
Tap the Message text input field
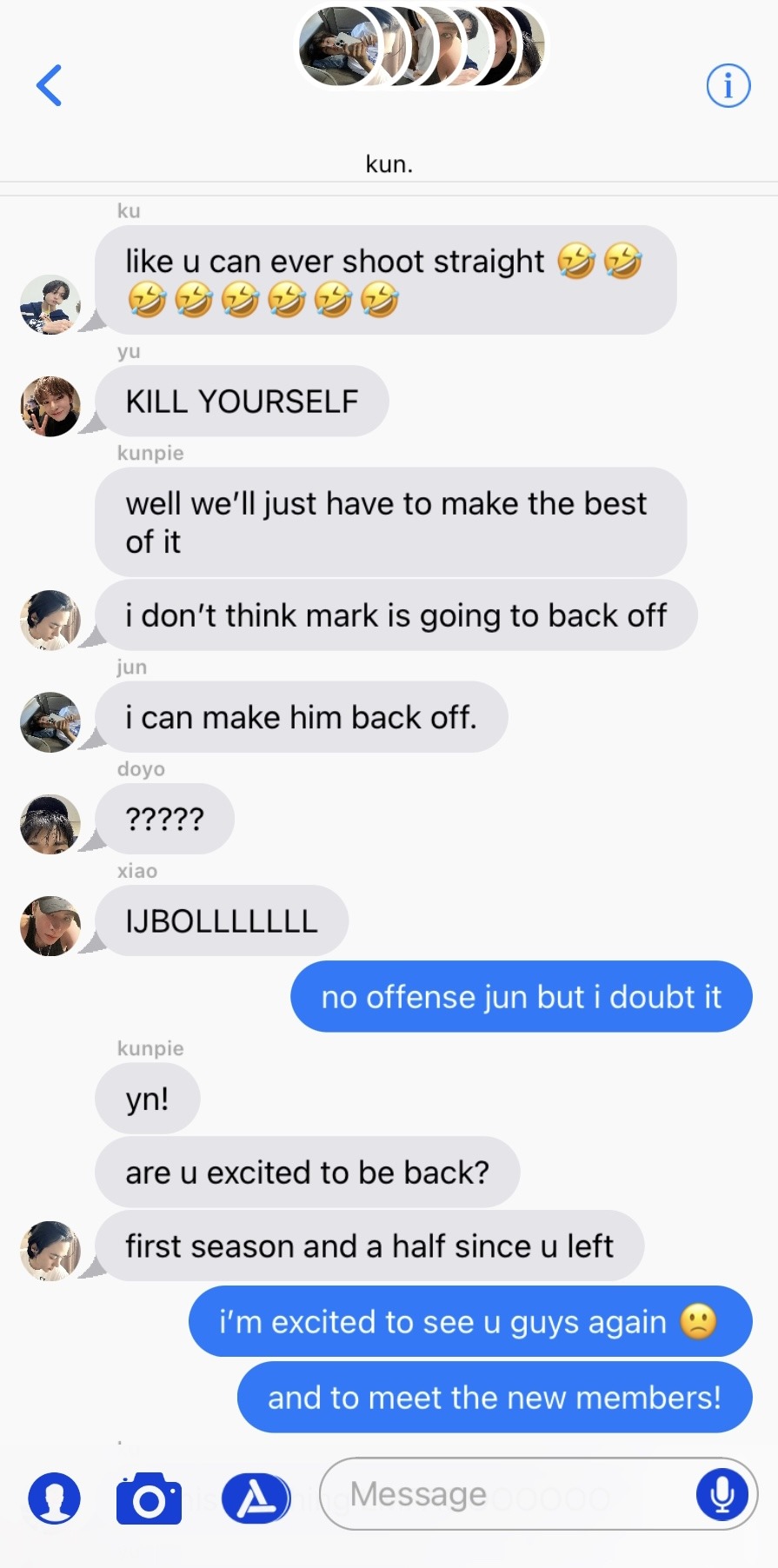point(538,1494)
